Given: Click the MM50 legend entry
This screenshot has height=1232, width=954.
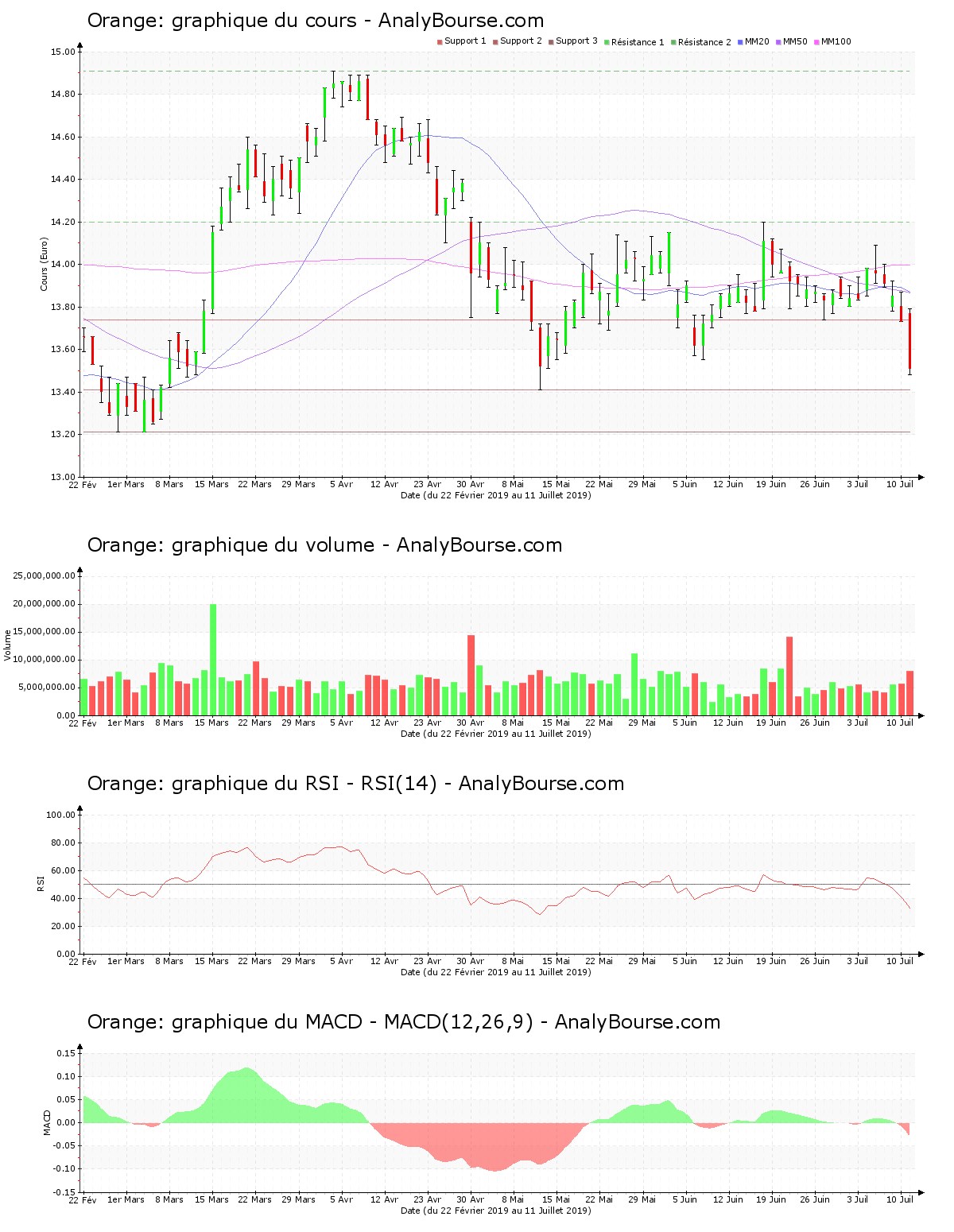Looking at the screenshot, I should (x=792, y=41).
